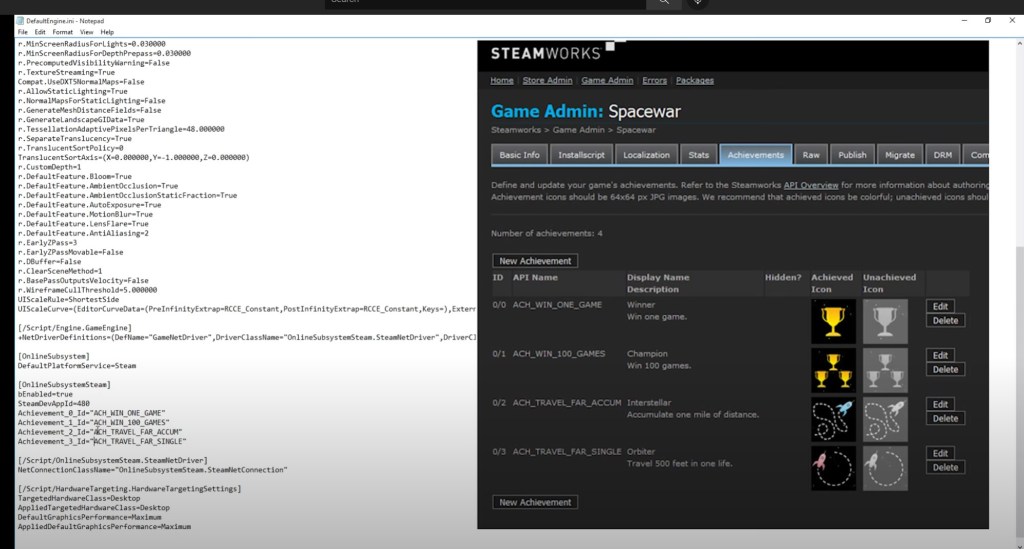Select the Champion unachieved gray trophies icon
The width and height of the screenshot is (1024, 549).
884,370
